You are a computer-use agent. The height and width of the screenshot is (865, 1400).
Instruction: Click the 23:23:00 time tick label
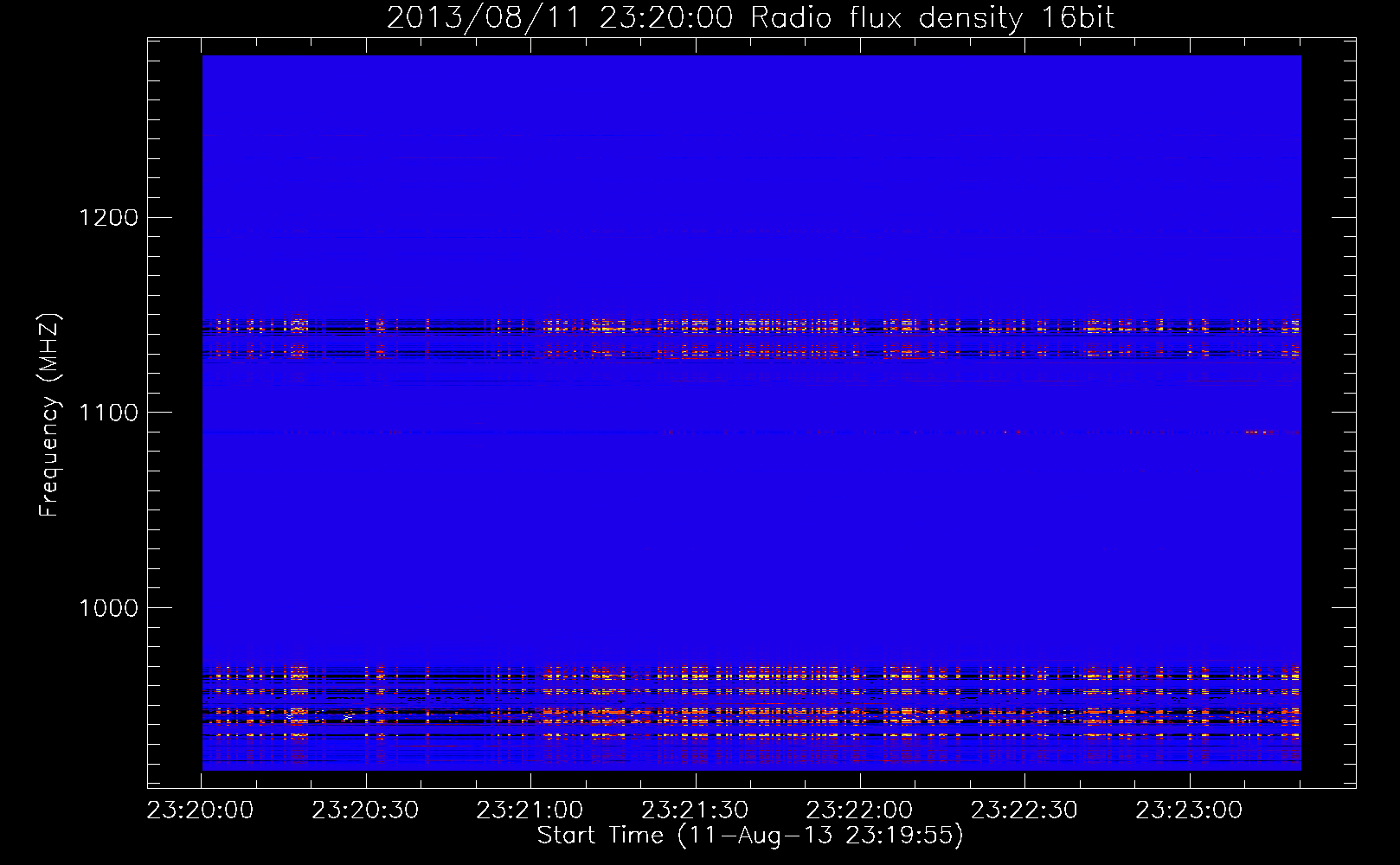pyautogui.click(x=1189, y=811)
